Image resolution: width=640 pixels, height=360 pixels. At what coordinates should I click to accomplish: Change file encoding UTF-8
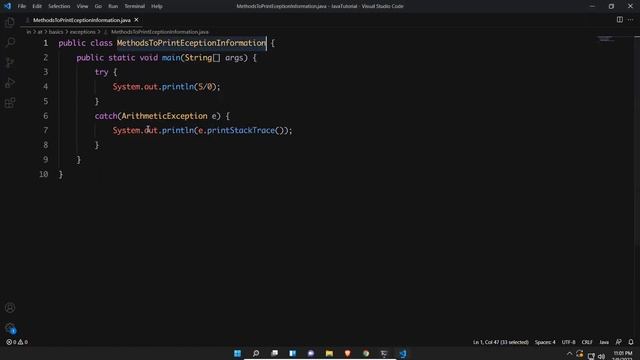pyautogui.click(x=568, y=342)
